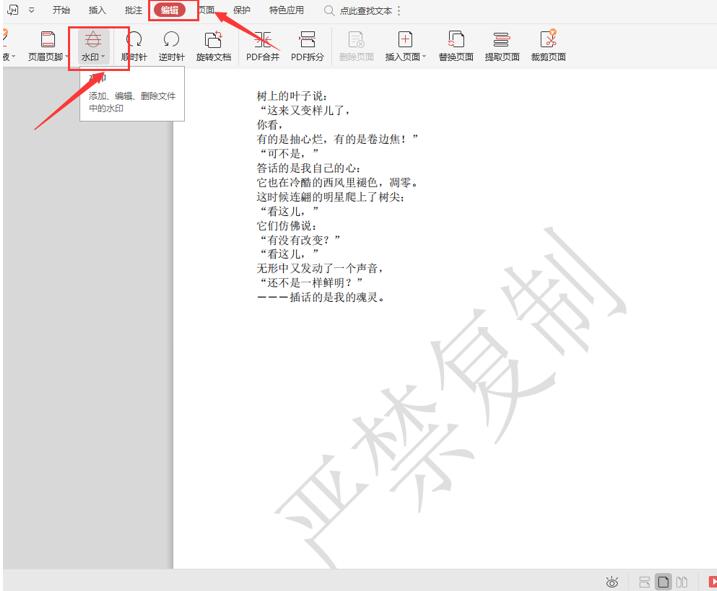This screenshot has width=717, height=591.
Task: Select single page view icon
Action: point(663,582)
